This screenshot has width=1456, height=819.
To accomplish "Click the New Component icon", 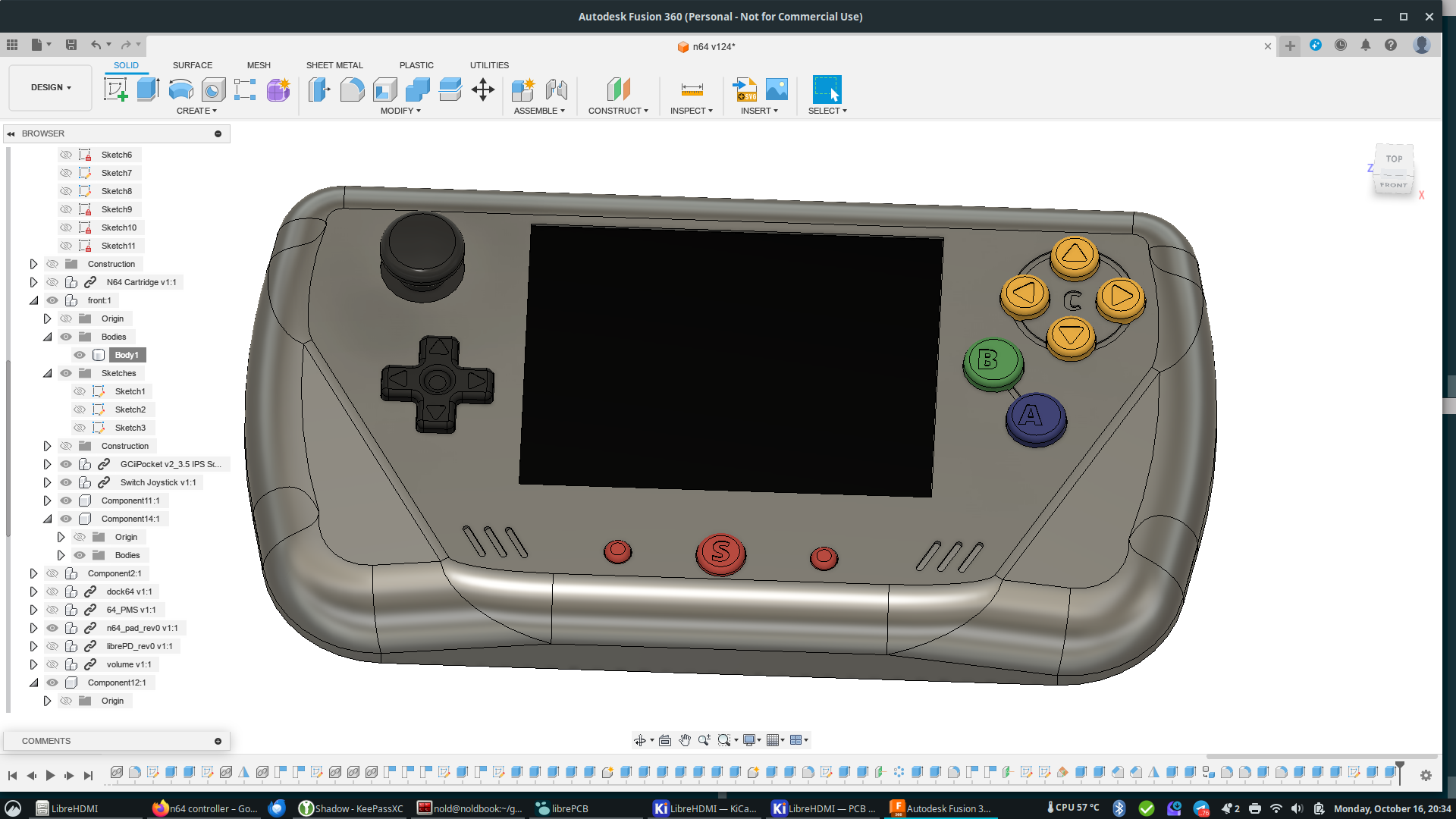I will 523,89.
